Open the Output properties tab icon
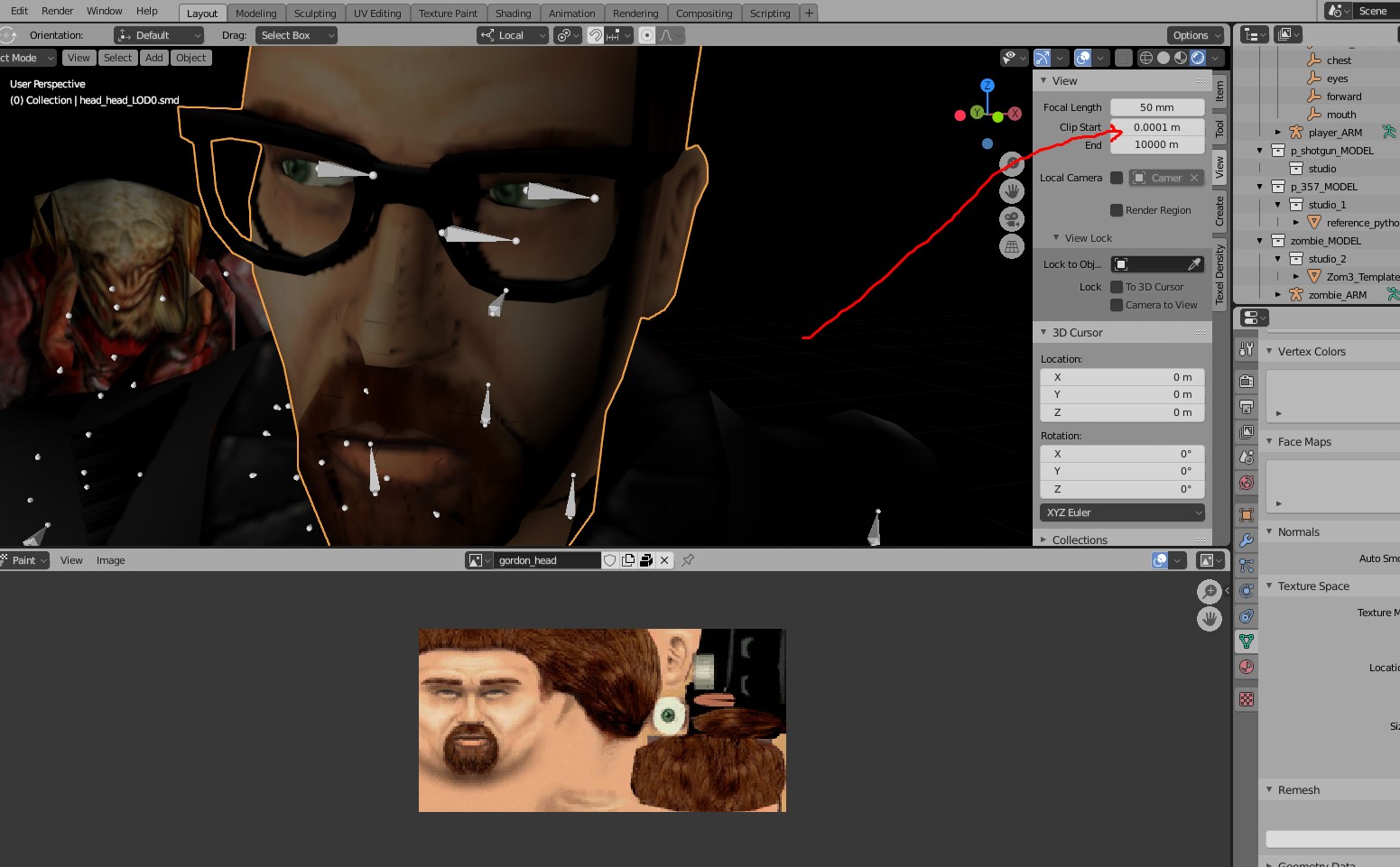Screen dimensions: 1400x867 1247,407
